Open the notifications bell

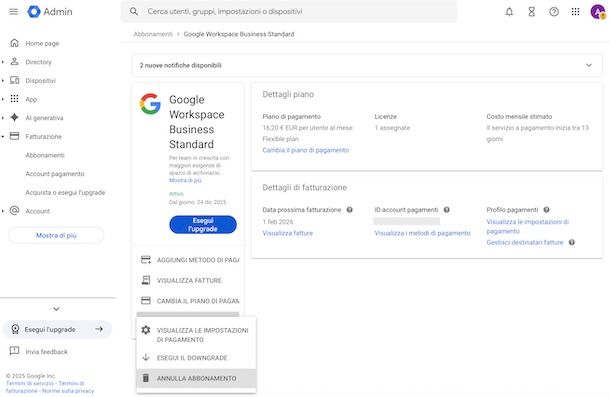pos(509,12)
